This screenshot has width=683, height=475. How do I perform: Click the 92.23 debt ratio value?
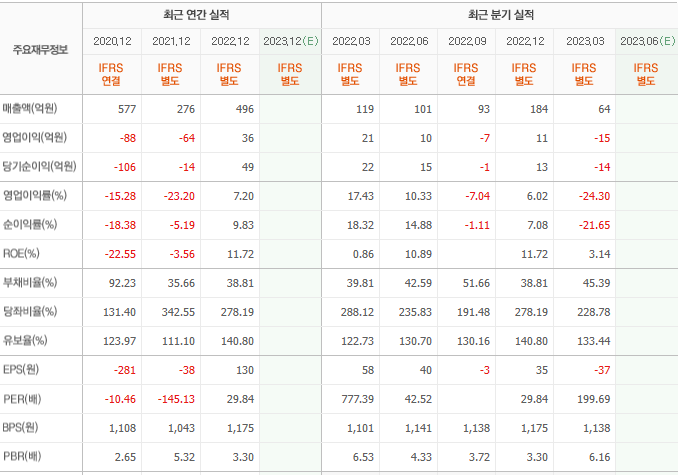122,283
